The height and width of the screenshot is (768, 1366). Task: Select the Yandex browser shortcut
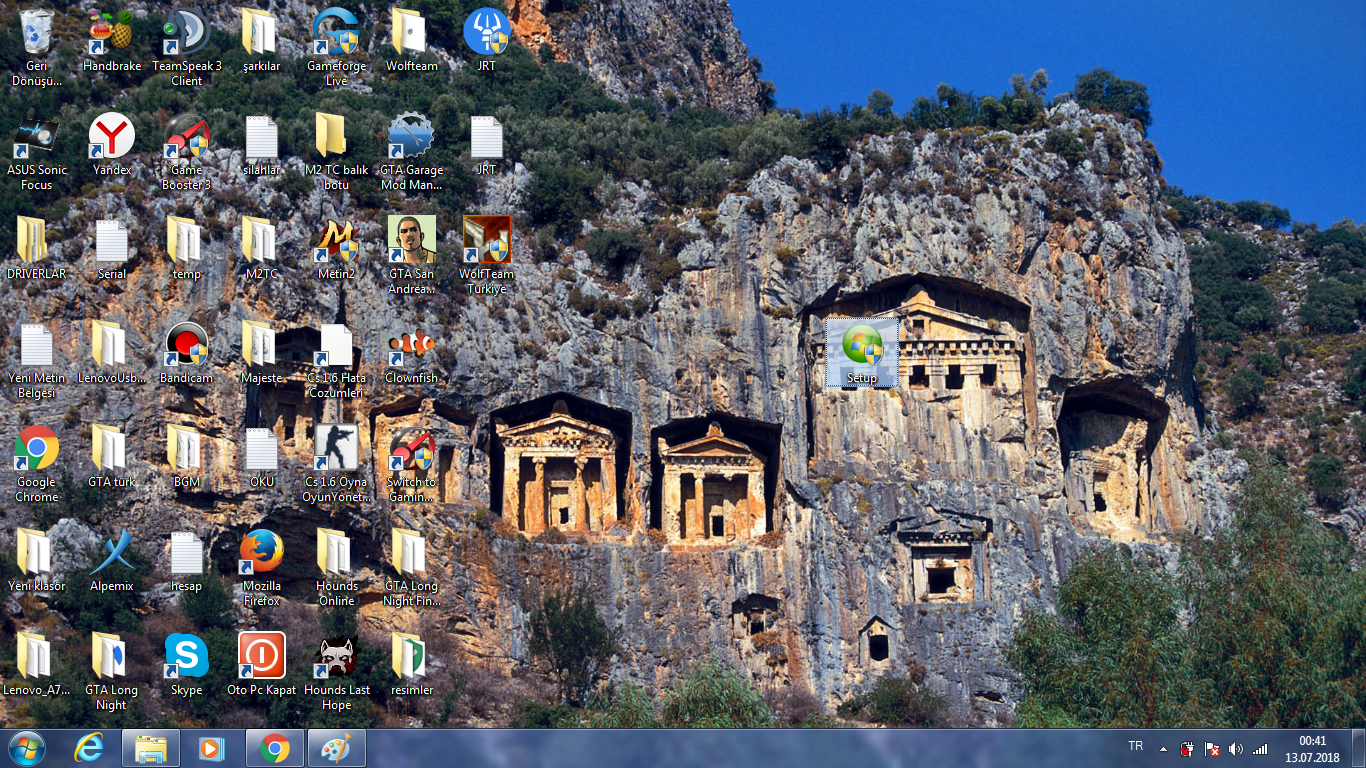pyautogui.click(x=112, y=145)
